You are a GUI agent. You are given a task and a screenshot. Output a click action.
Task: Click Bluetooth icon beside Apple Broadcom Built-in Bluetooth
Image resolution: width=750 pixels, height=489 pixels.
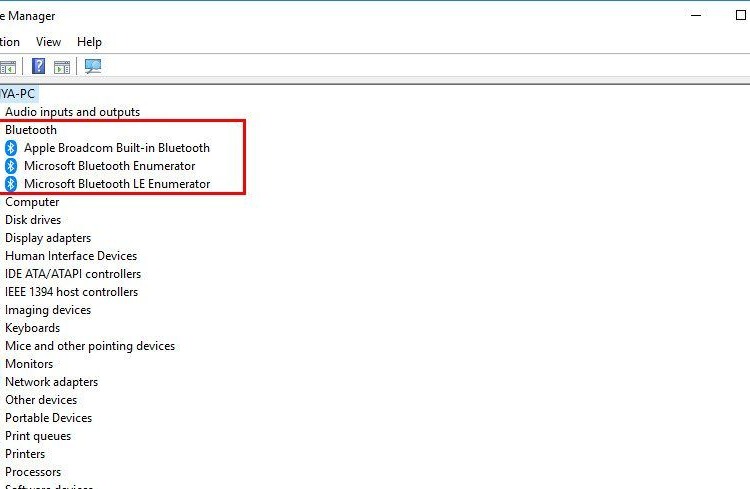11,148
